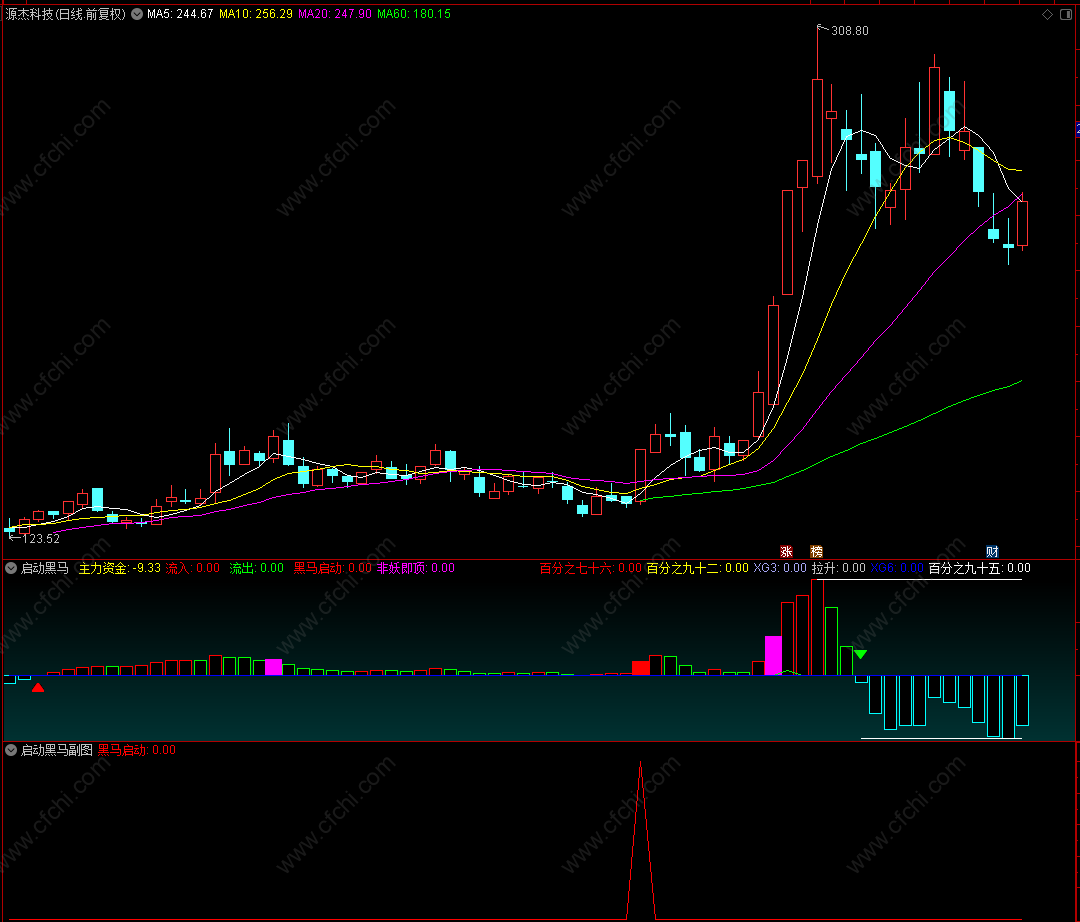Screen dimensions: 1080x922
Task: Click the XG3: 0.00 value
Action: 780,568
